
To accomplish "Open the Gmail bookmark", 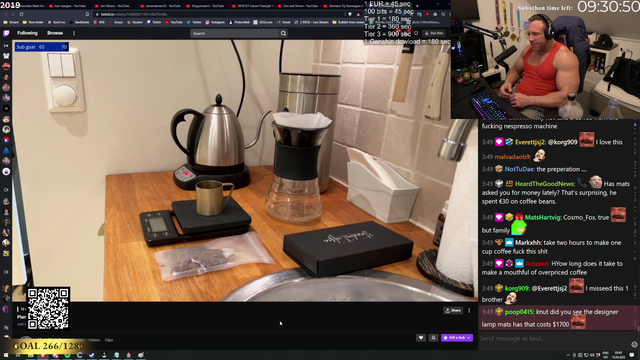I will [284, 22].
